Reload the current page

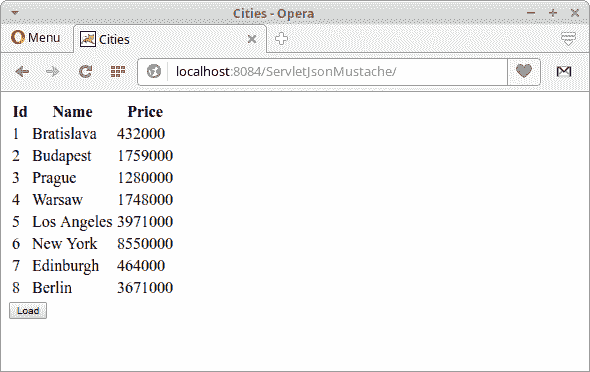pyautogui.click(x=85, y=71)
